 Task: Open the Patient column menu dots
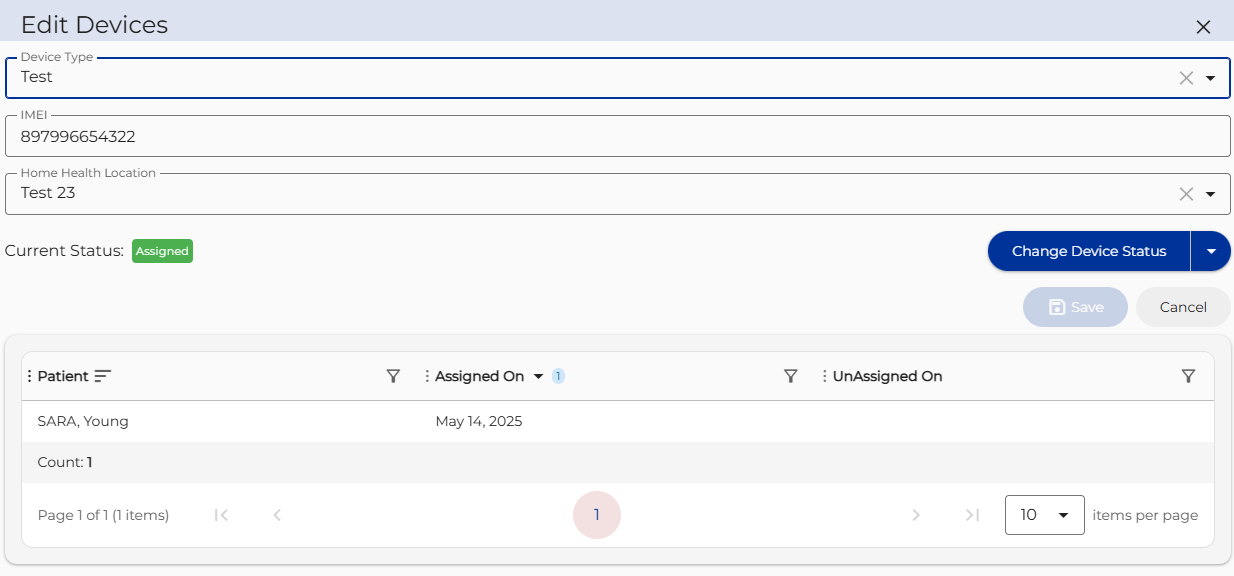click(x=29, y=376)
